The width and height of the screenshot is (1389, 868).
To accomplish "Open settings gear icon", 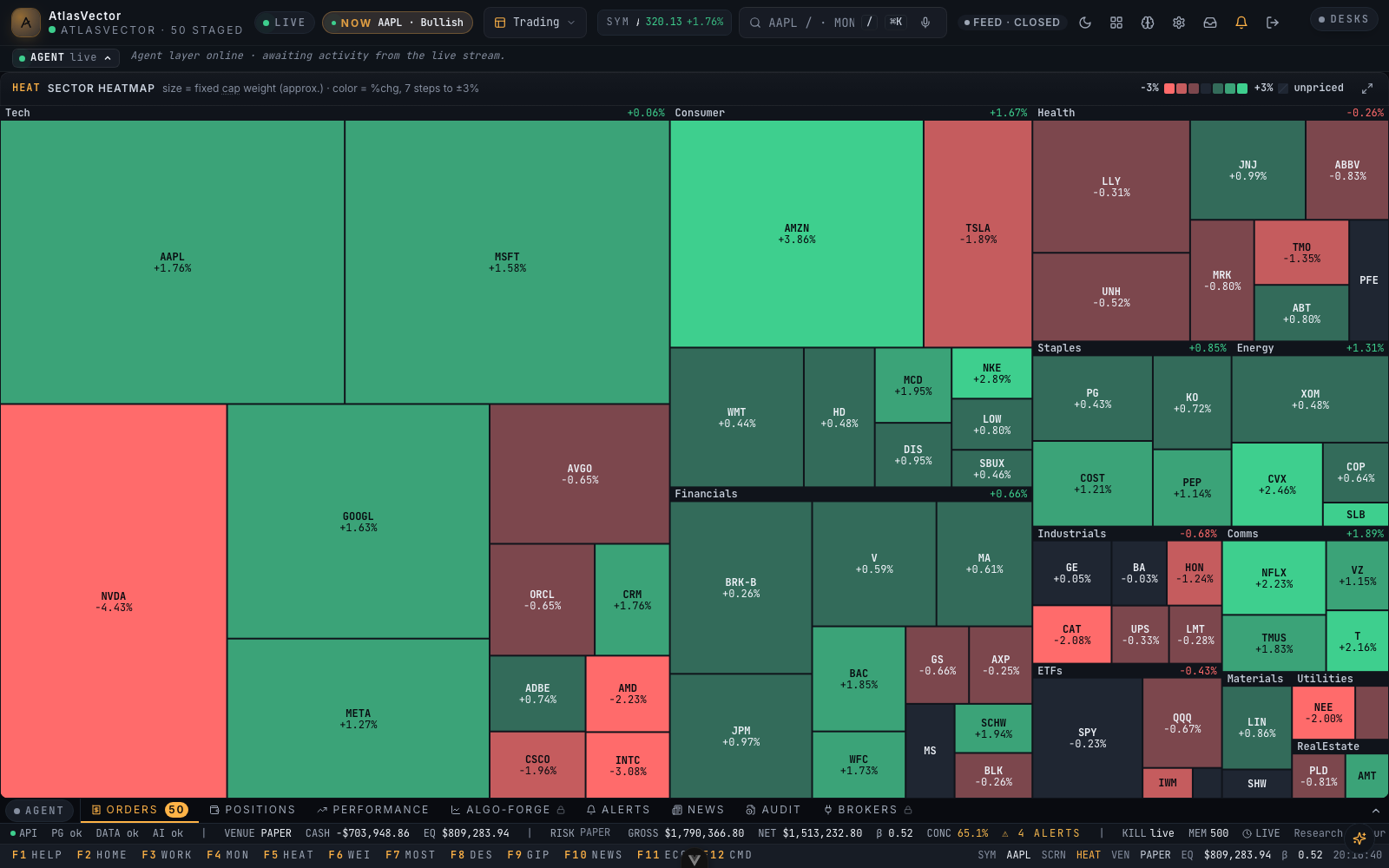I will point(1179,23).
